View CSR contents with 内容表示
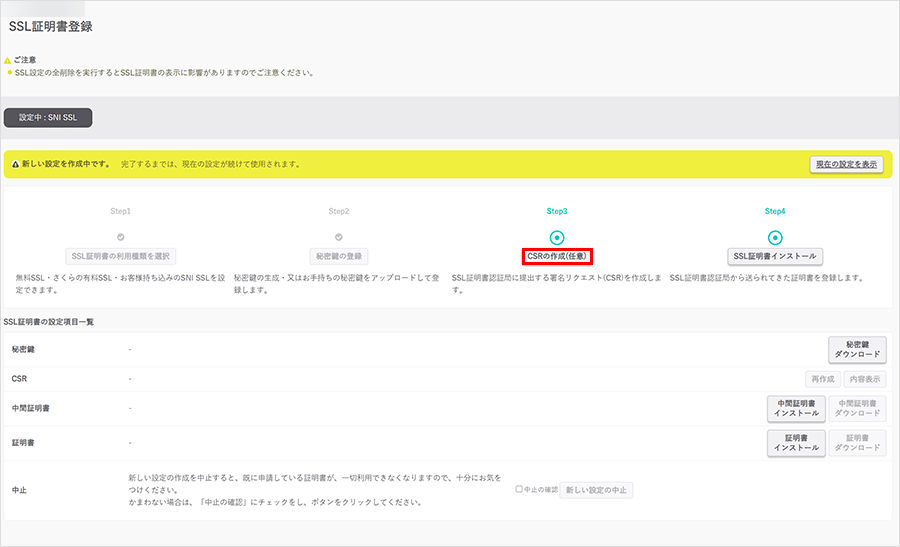 (x=864, y=379)
